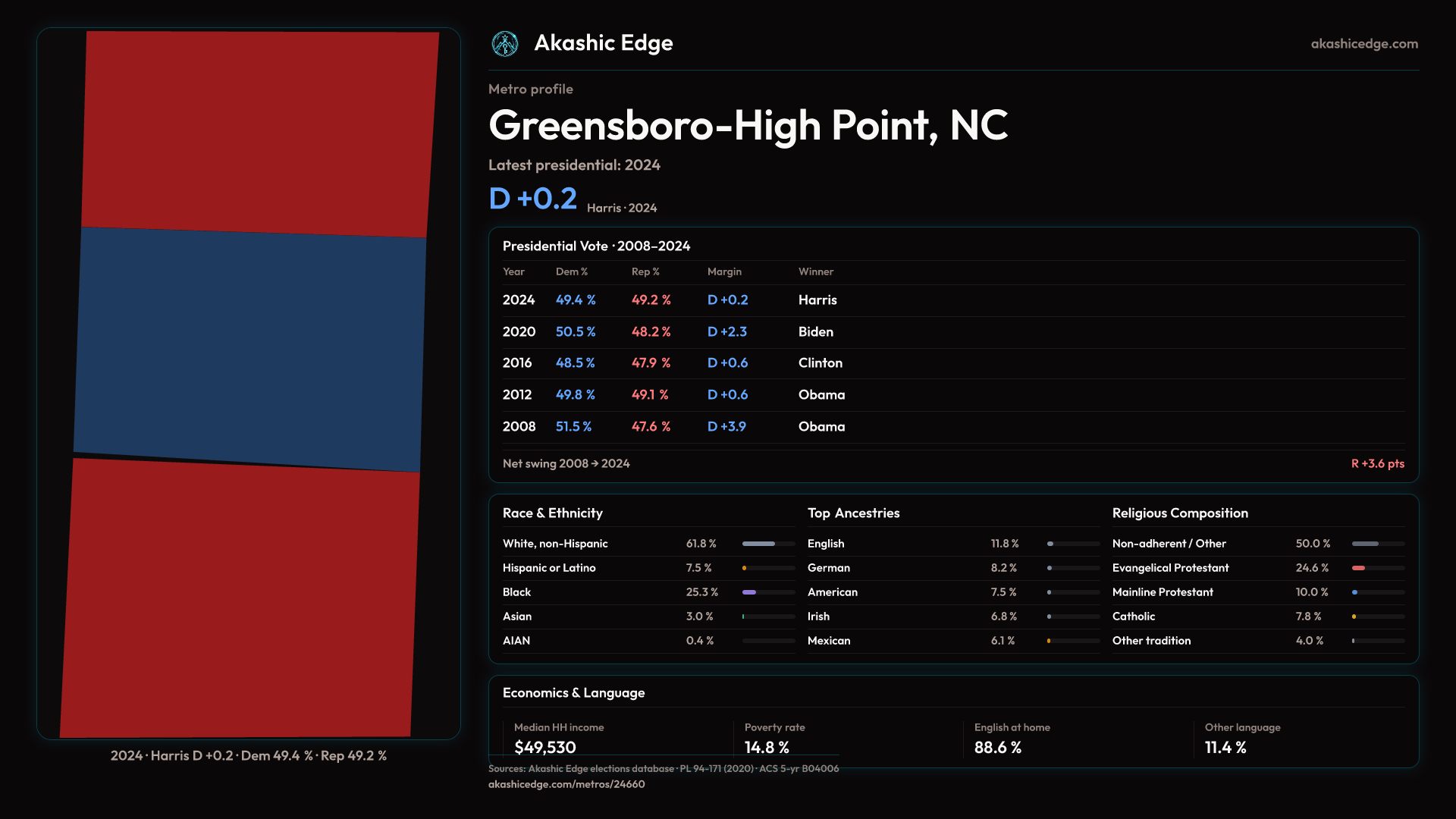Click the R +3.6 pts net swing value
The width and height of the screenshot is (1456, 819).
coord(1377,463)
